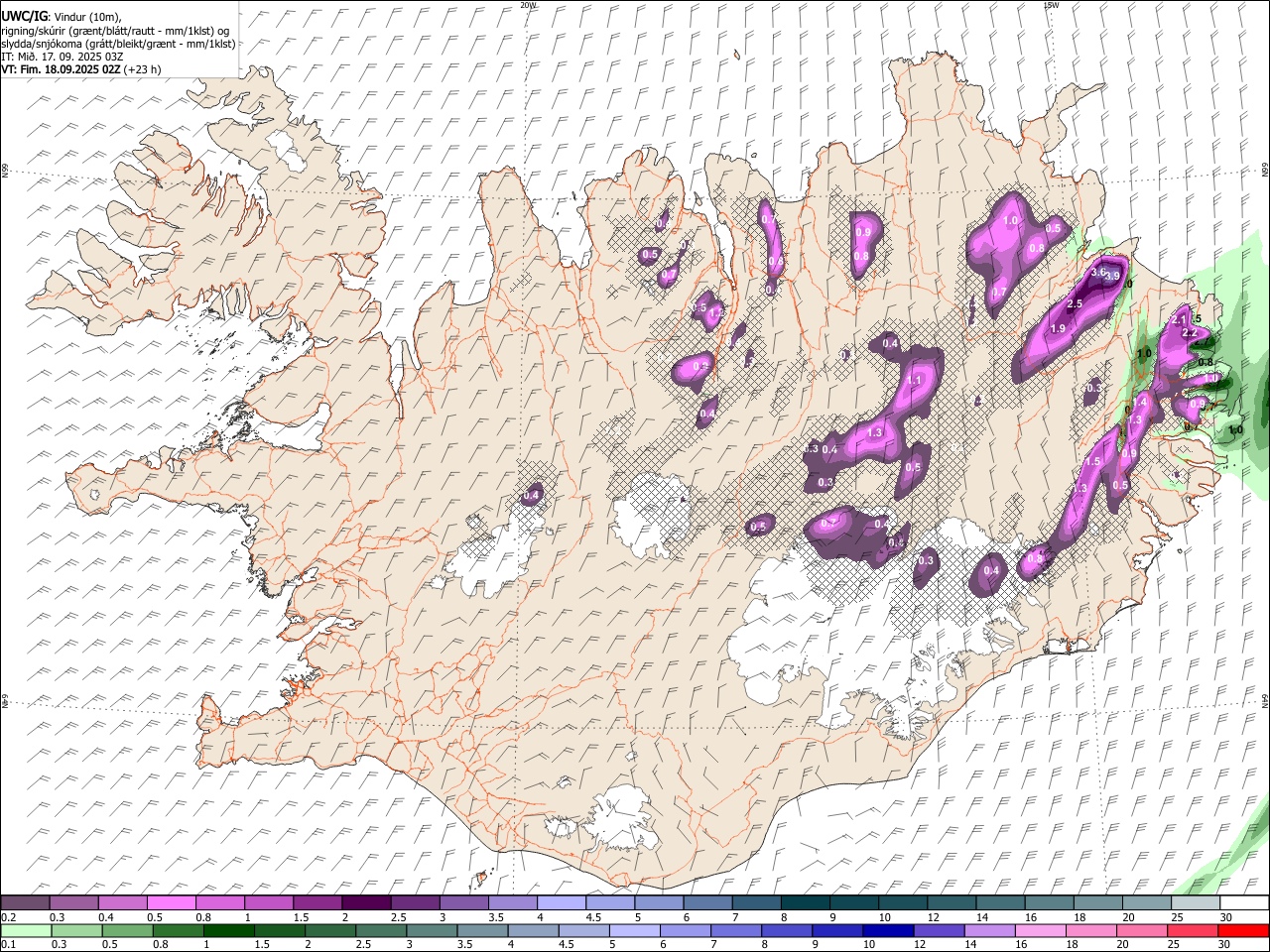1270x952 pixels.
Task: Click the upper legend swatch between 6 and 7
Action: (707, 902)
